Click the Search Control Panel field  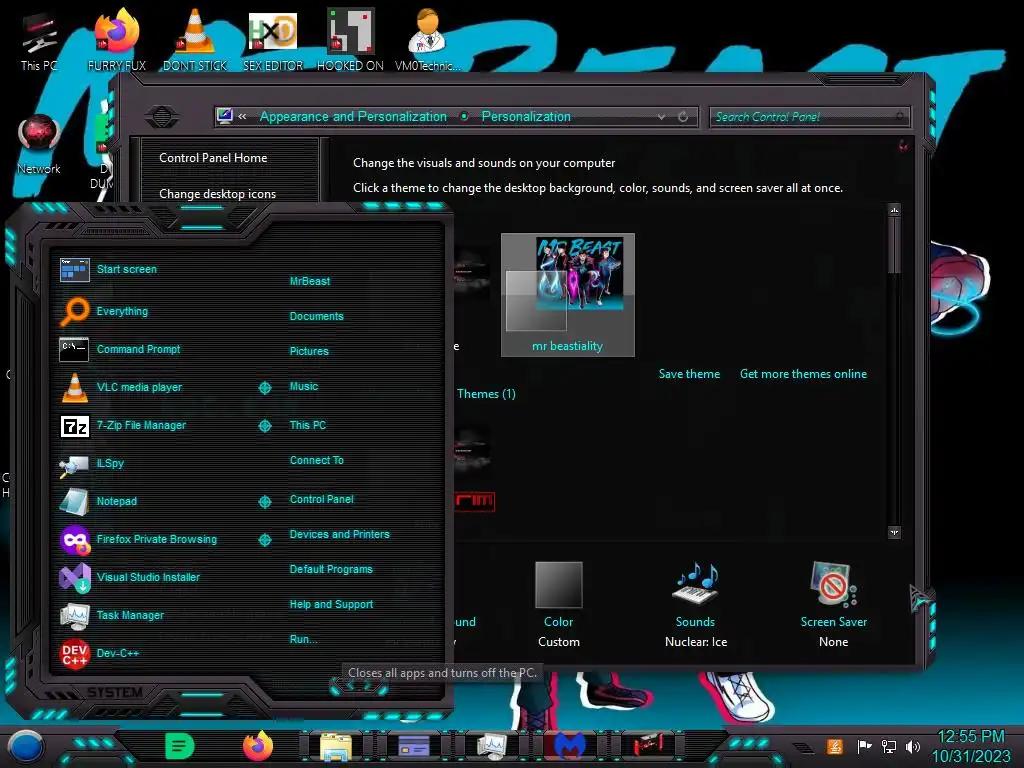(808, 117)
